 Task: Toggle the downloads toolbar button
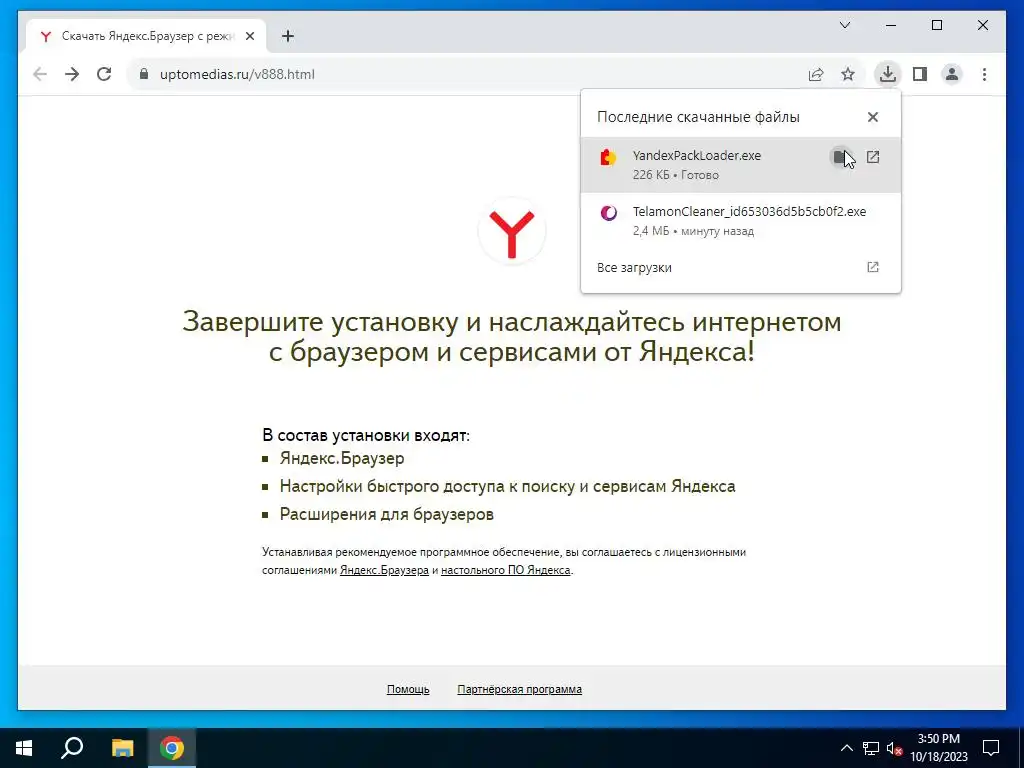(888, 74)
